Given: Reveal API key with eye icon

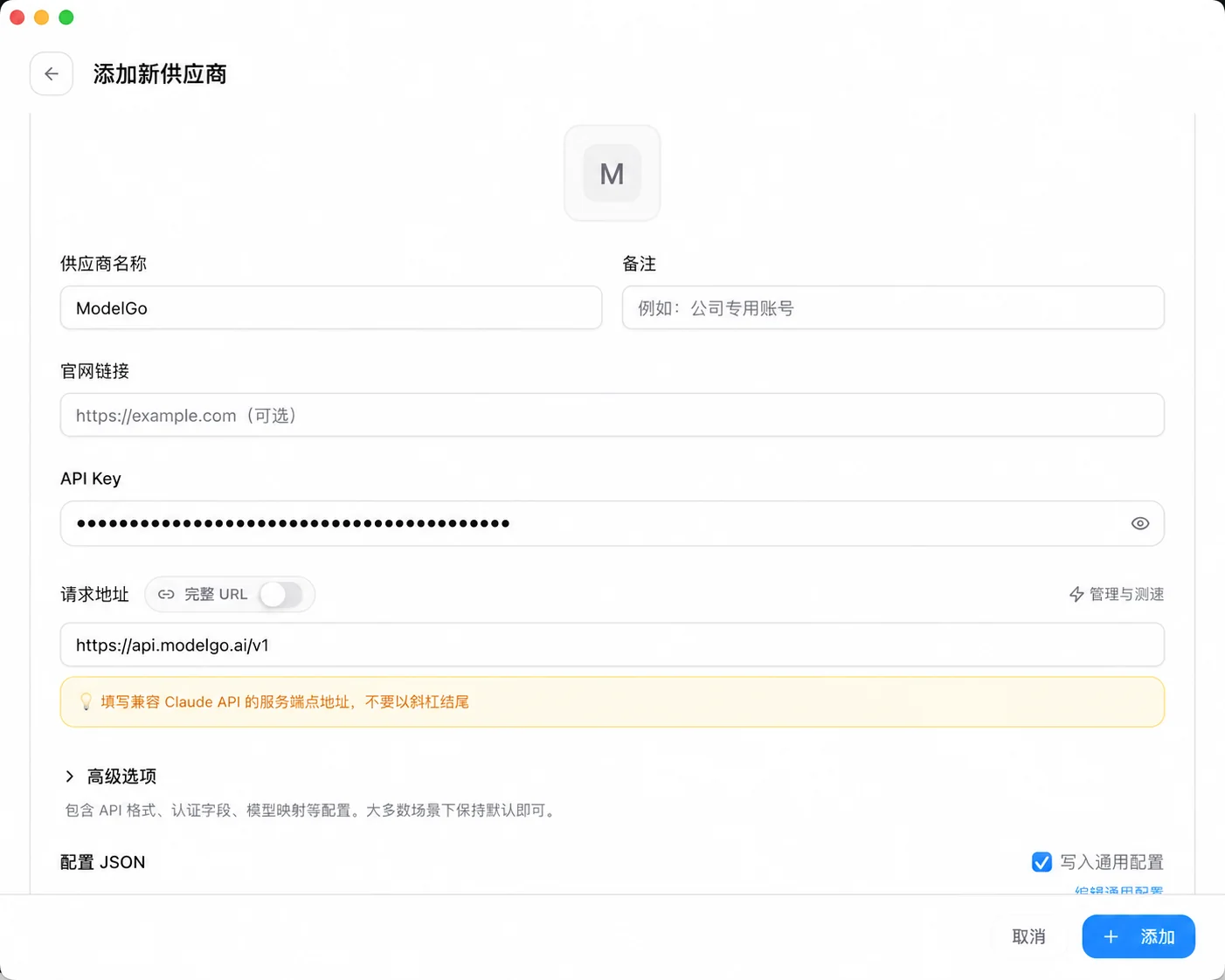Looking at the screenshot, I should 1140,523.
